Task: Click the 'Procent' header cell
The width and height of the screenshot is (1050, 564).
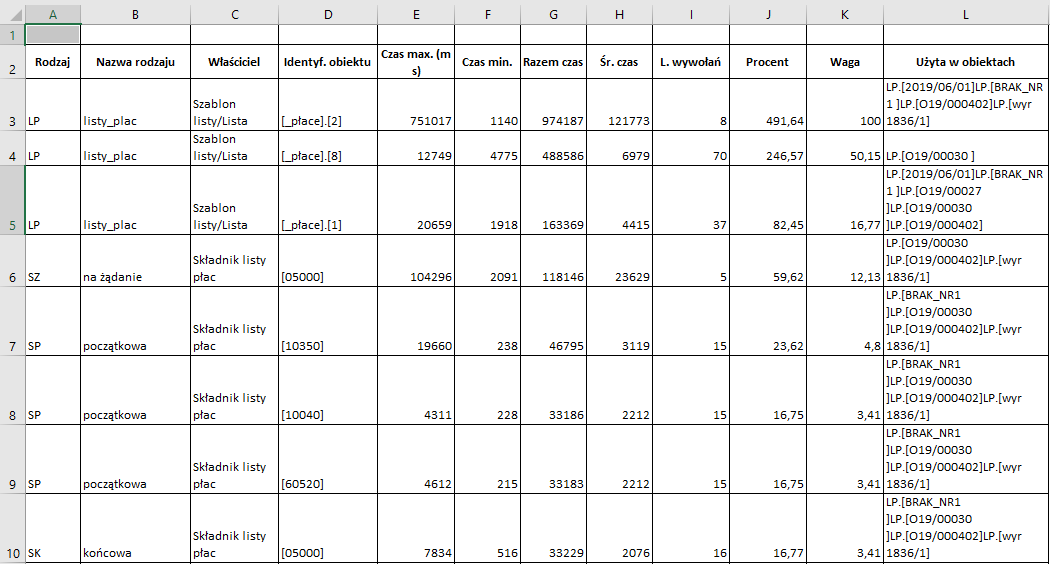Action: click(x=768, y=62)
